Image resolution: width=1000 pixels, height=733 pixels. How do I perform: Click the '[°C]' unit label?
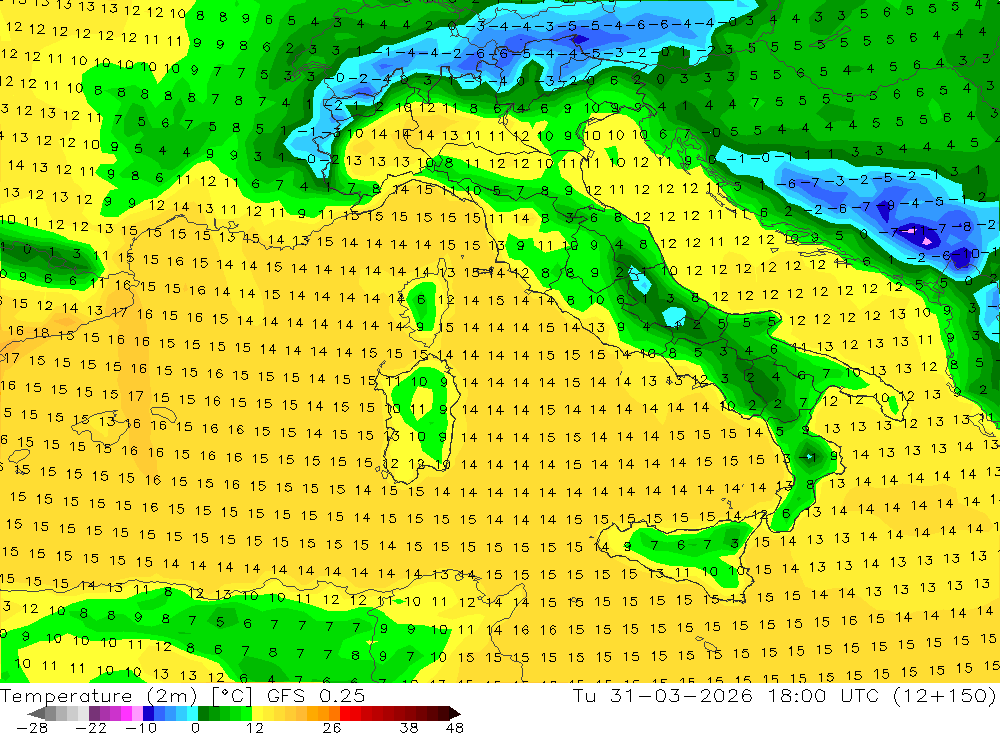point(232,696)
